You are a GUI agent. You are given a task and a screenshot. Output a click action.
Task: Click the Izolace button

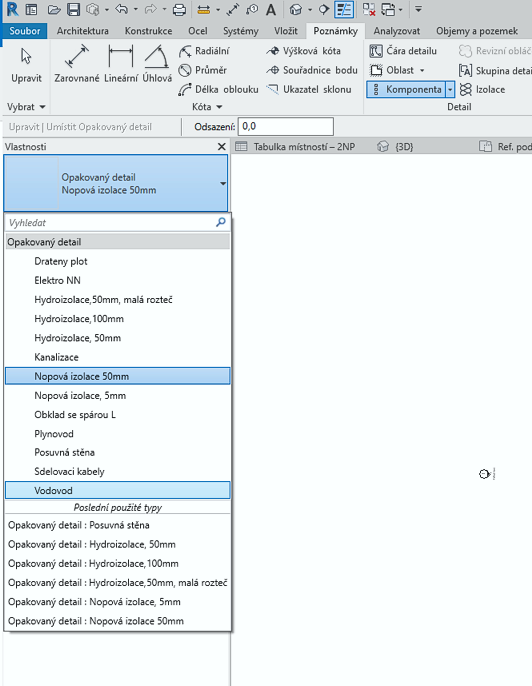click(483, 89)
